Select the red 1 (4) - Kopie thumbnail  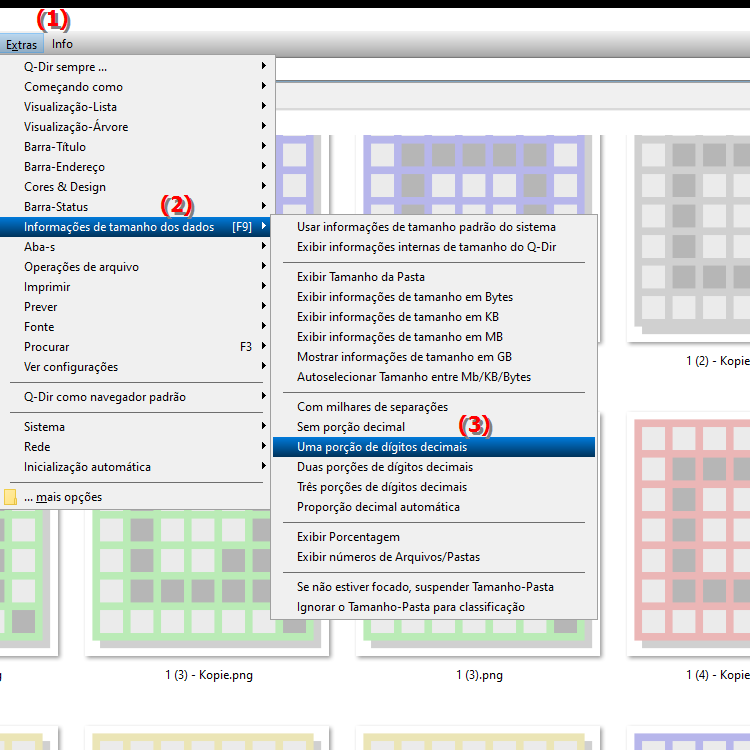(689, 533)
